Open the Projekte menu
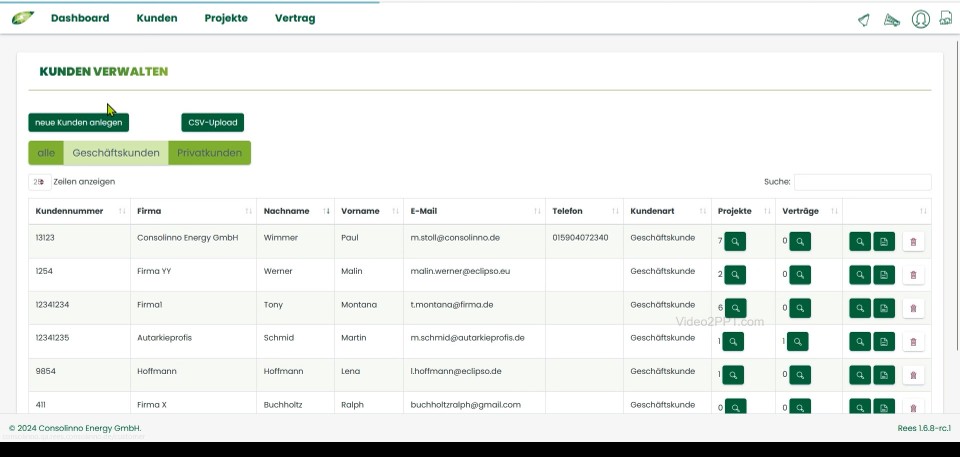The height and width of the screenshot is (457, 960). (x=226, y=18)
